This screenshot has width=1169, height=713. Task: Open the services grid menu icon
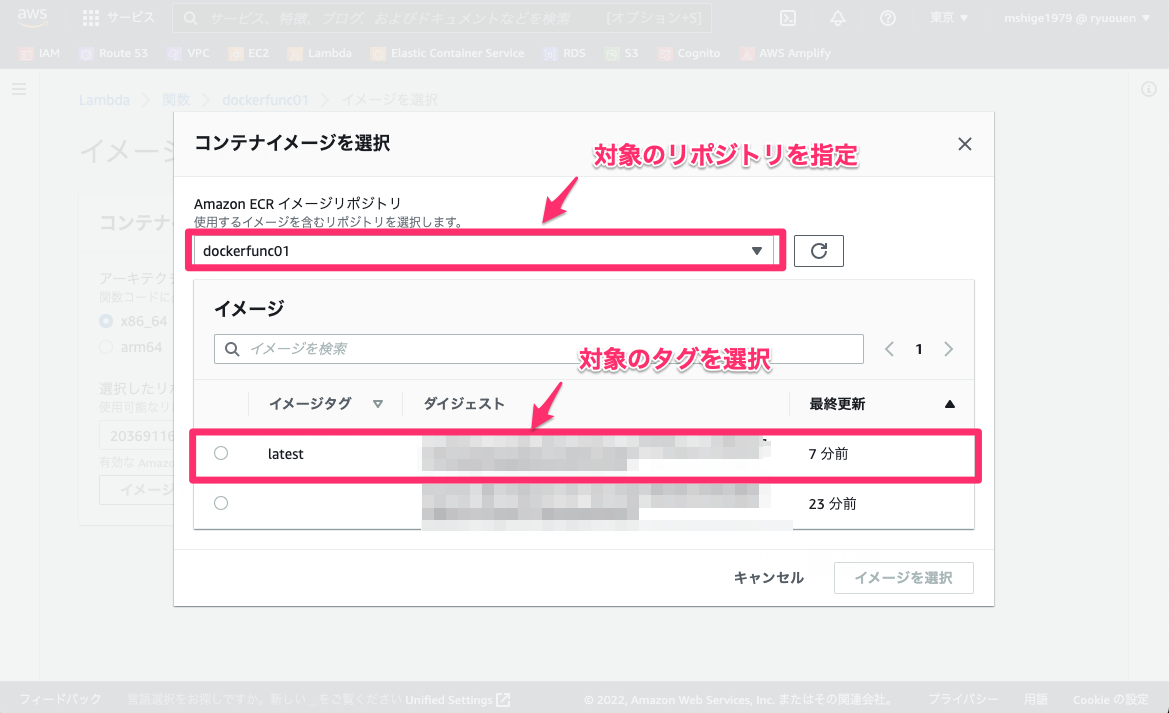(91, 18)
